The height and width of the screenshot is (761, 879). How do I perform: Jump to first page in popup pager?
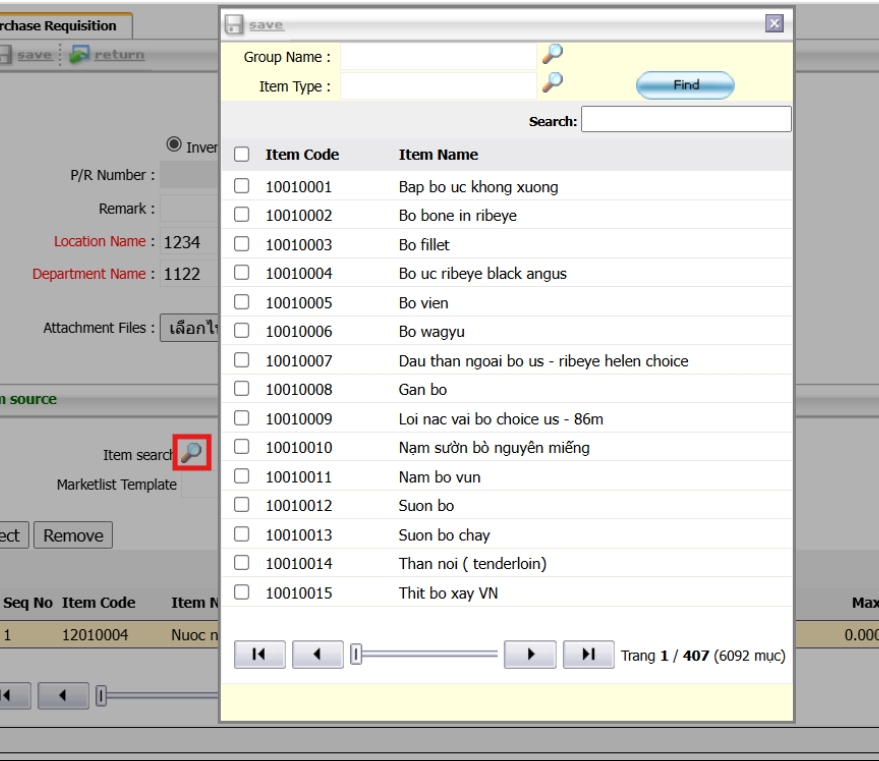point(259,655)
